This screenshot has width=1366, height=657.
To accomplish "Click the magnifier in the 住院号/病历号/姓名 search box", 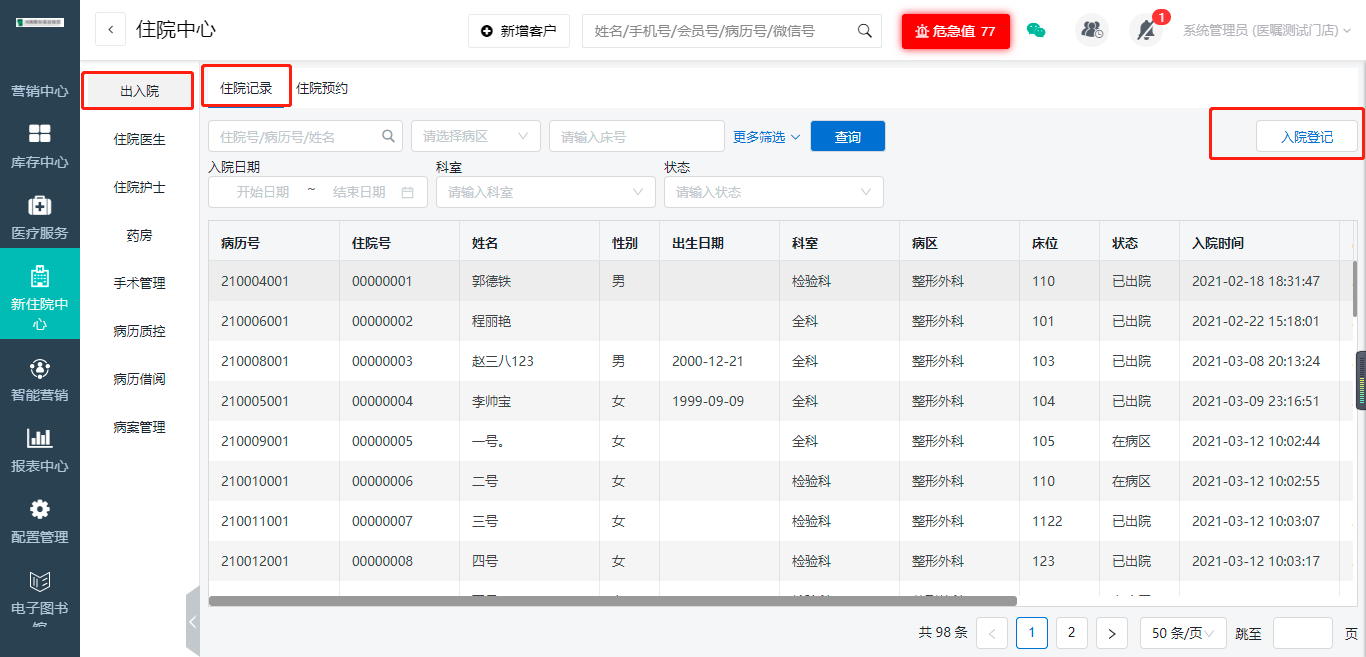I will tap(389, 136).
